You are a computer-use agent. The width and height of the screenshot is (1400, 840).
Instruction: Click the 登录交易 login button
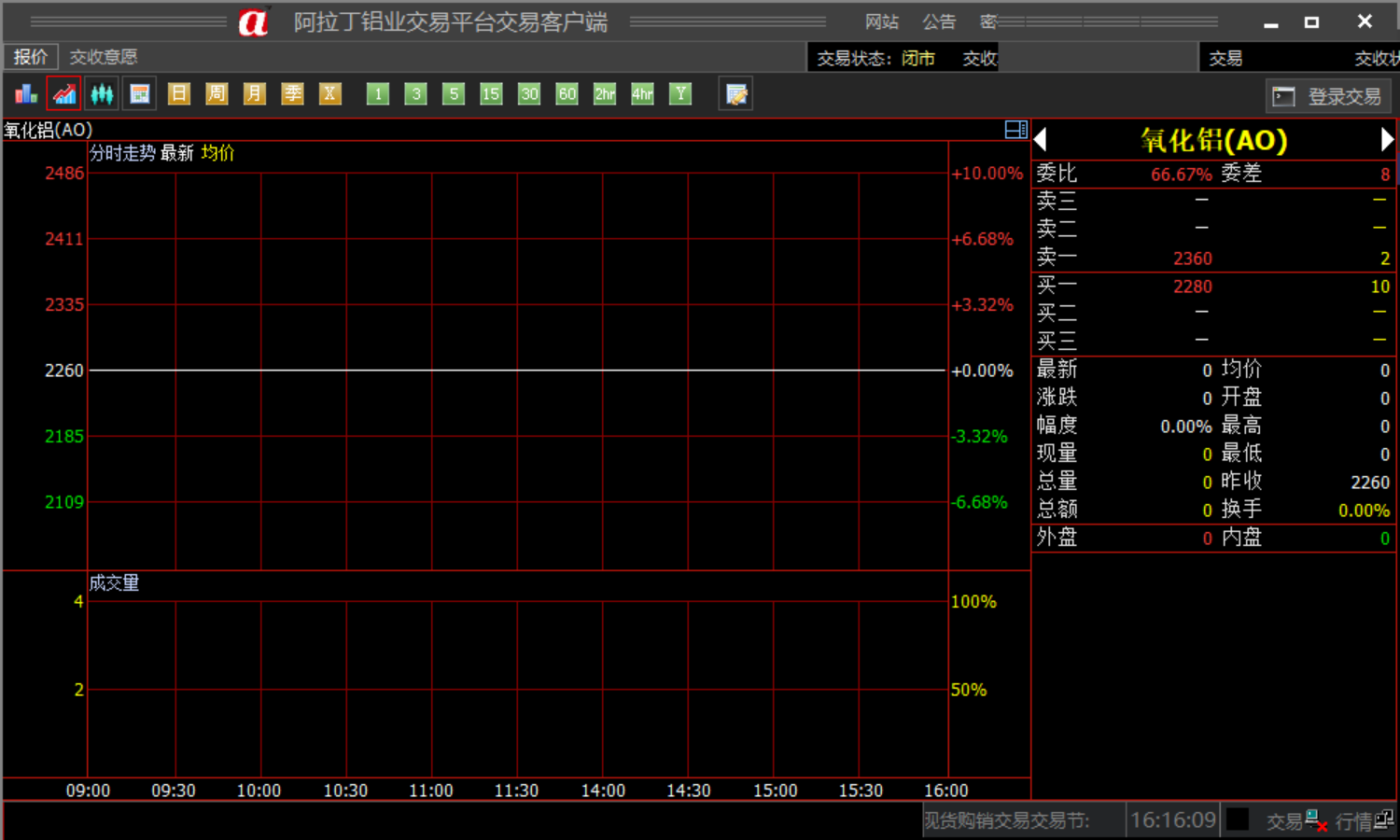tap(1329, 96)
